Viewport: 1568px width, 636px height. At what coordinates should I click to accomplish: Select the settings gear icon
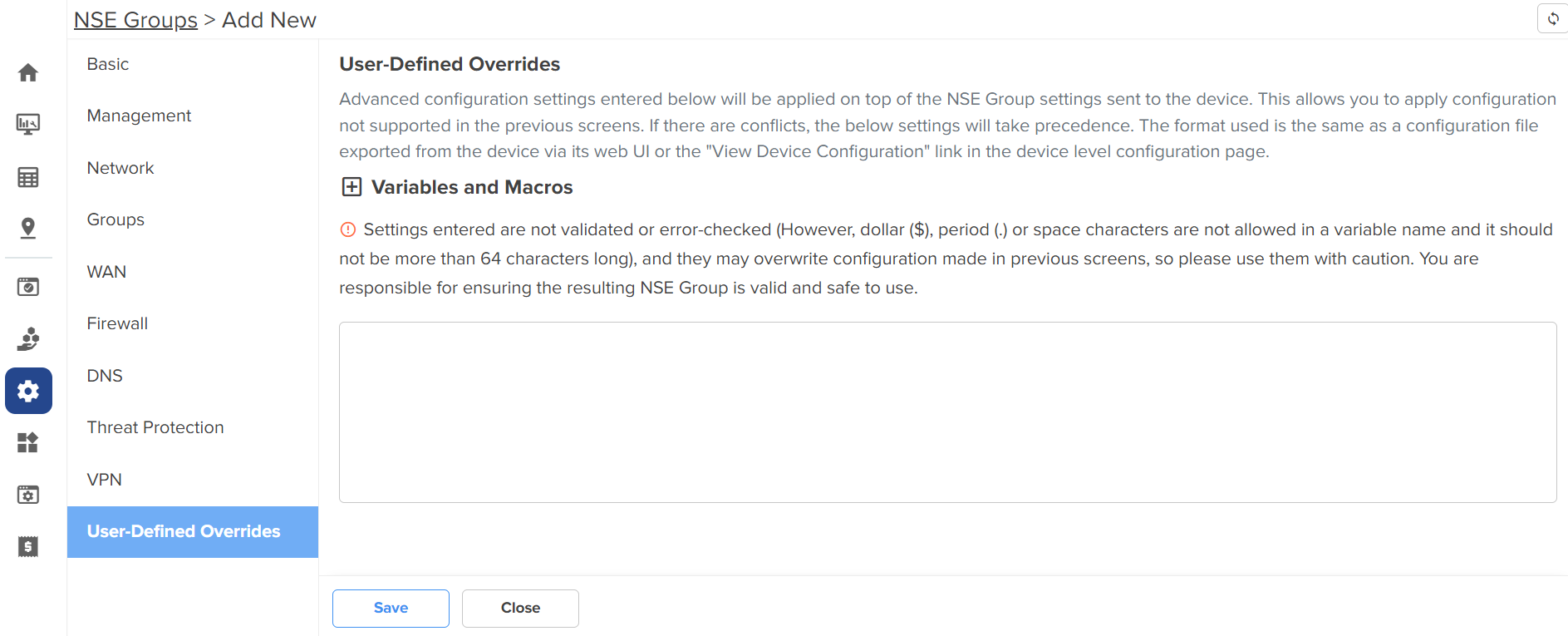(28, 391)
